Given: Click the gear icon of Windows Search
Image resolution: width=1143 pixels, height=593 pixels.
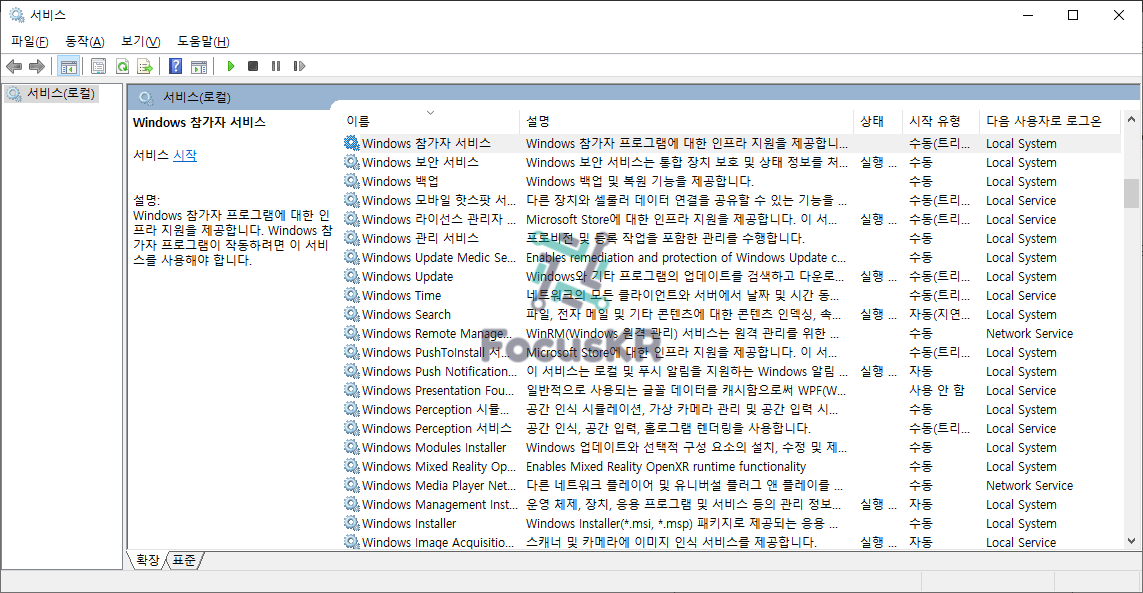Looking at the screenshot, I should point(351,314).
